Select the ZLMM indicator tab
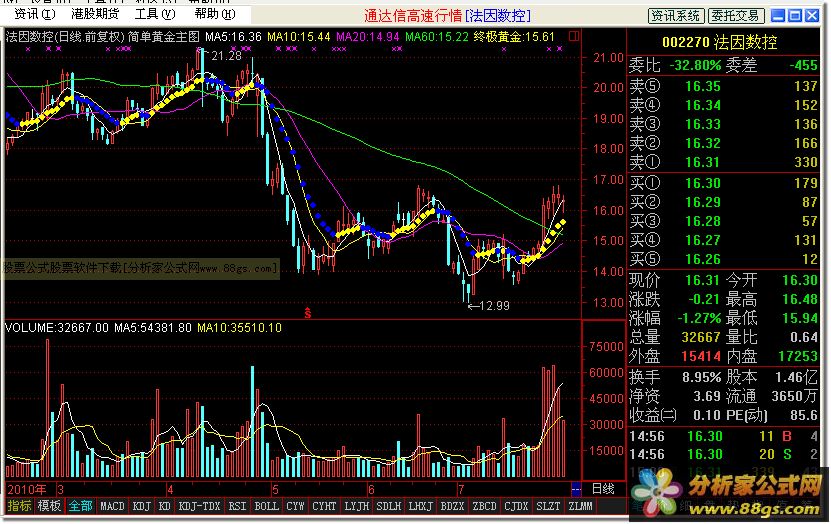 [580, 506]
